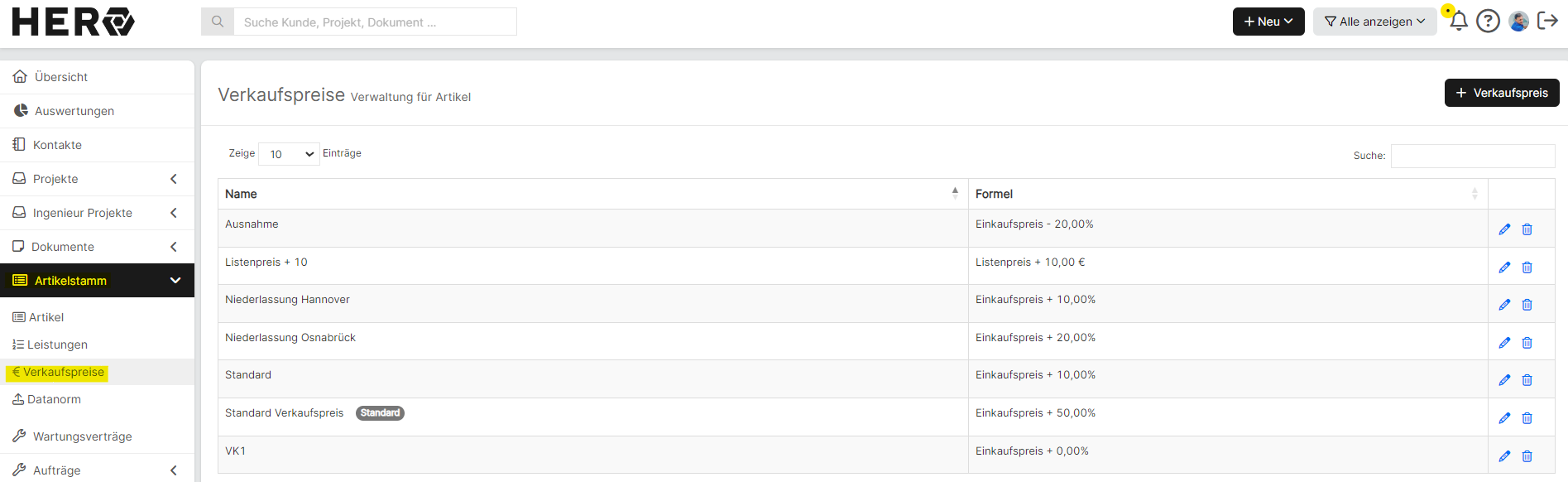The height and width of the screenshot is (482, 1568).
Task: Delete the Listenpreis + 10 row
Action: coord(1527,268)
